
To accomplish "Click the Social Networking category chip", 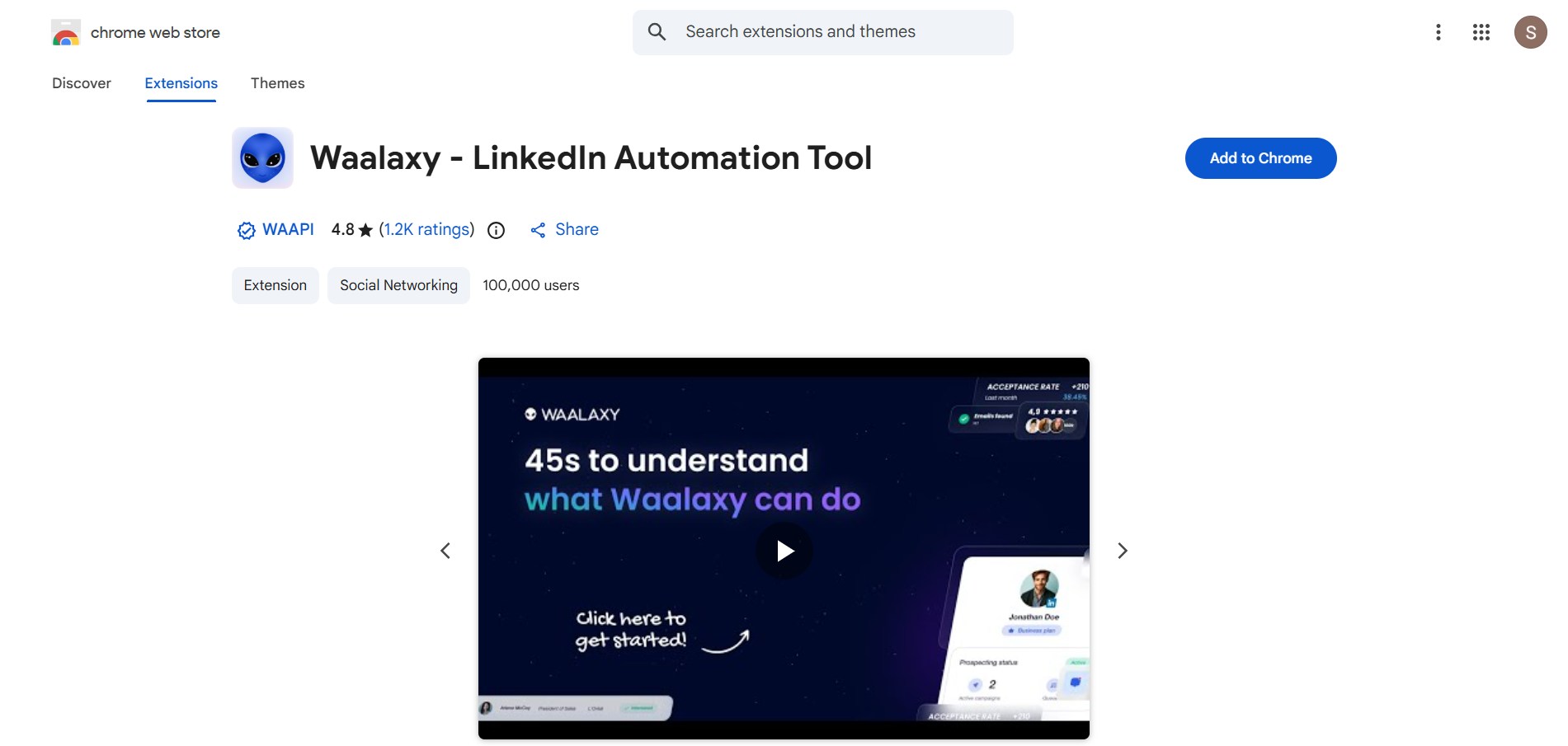I will pyautogui.click(x=398, y=285).
